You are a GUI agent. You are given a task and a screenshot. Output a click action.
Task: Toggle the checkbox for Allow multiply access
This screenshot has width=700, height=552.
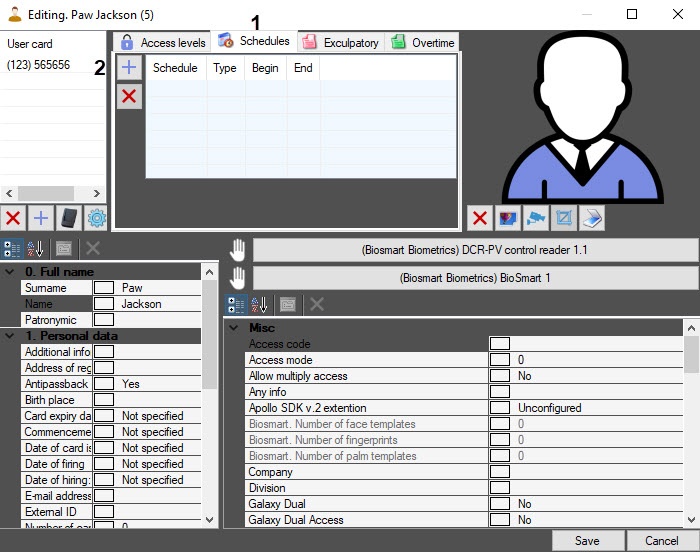[x=500, y=376]
